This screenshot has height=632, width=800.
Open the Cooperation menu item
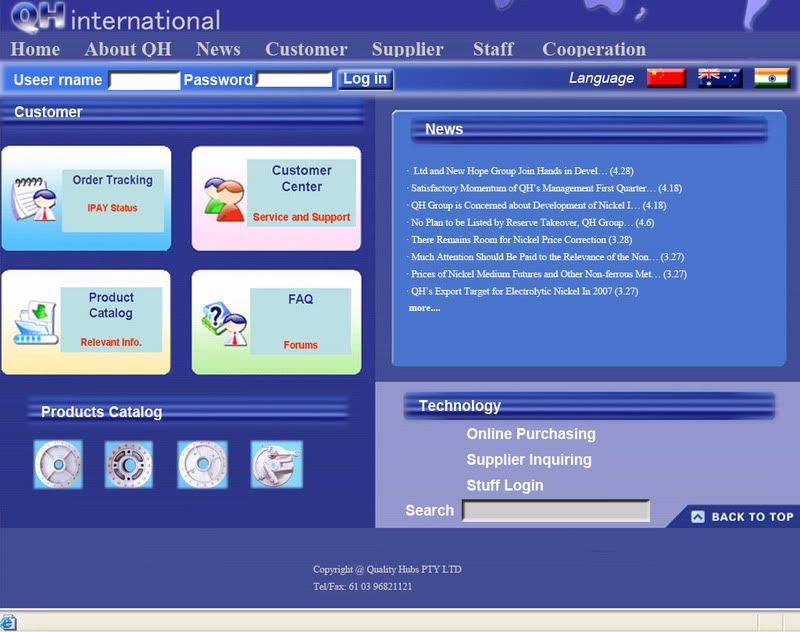(593, 49)
